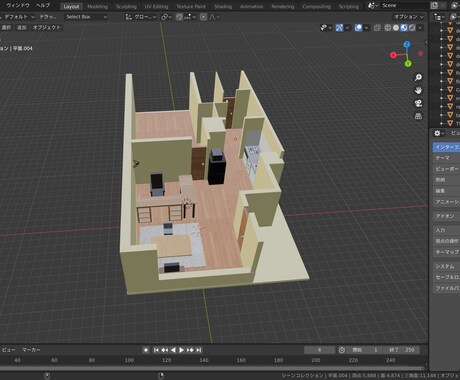The width and height of the screenshot is (460, 380).
Task: Select solid viewport shading
Action: pos(396,28)
